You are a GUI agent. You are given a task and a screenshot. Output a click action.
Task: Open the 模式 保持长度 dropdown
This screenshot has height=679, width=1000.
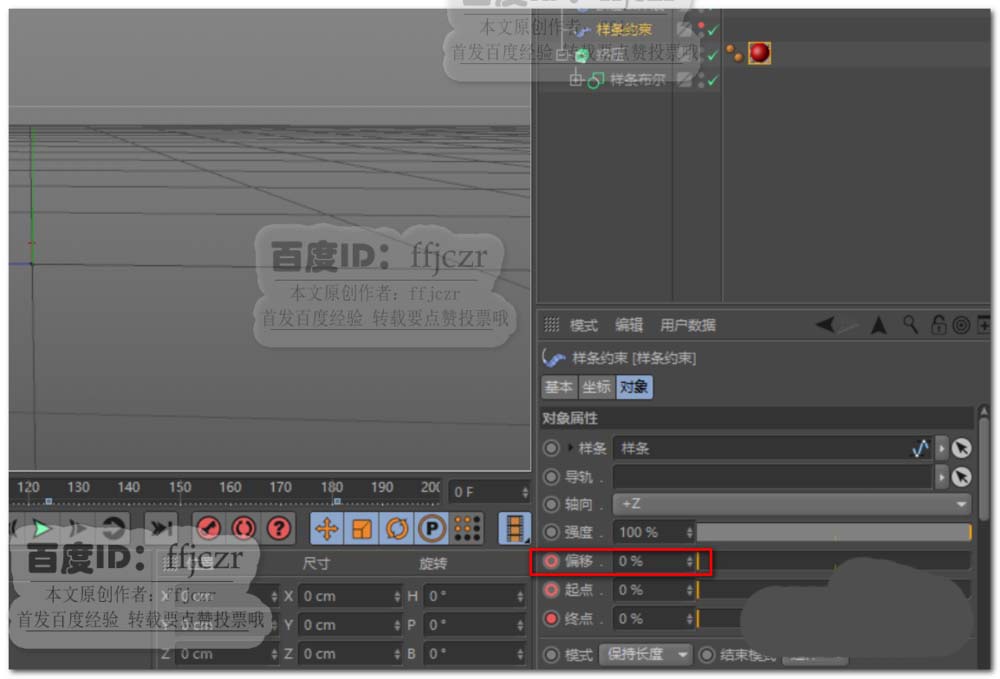(645, 655)
